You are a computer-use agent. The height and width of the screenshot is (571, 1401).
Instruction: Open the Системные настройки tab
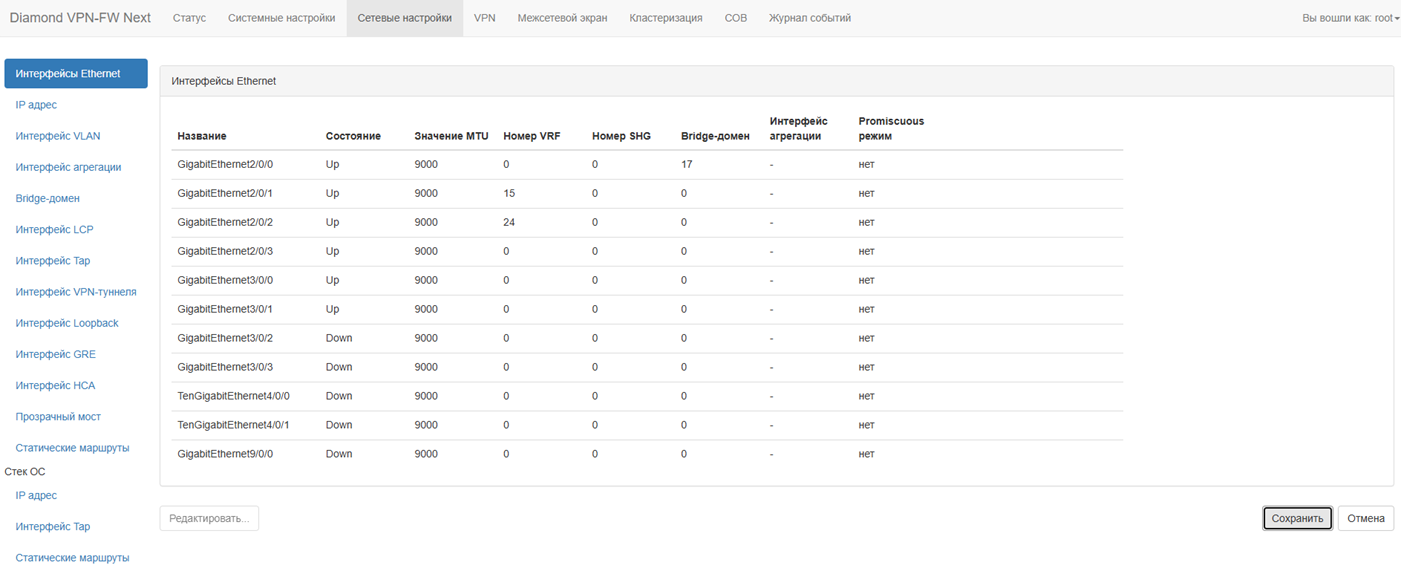click(x=281, y=18)
